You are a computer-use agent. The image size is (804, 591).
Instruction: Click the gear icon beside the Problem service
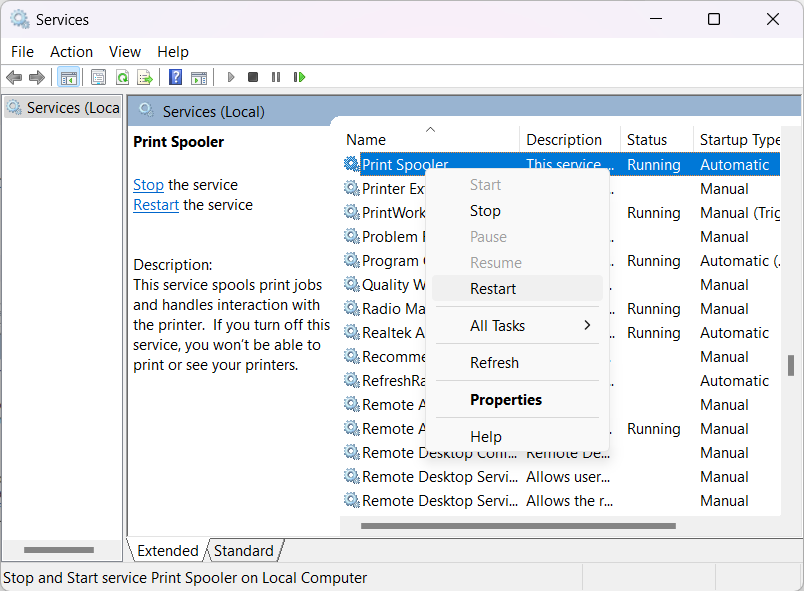tap(351, 236)
